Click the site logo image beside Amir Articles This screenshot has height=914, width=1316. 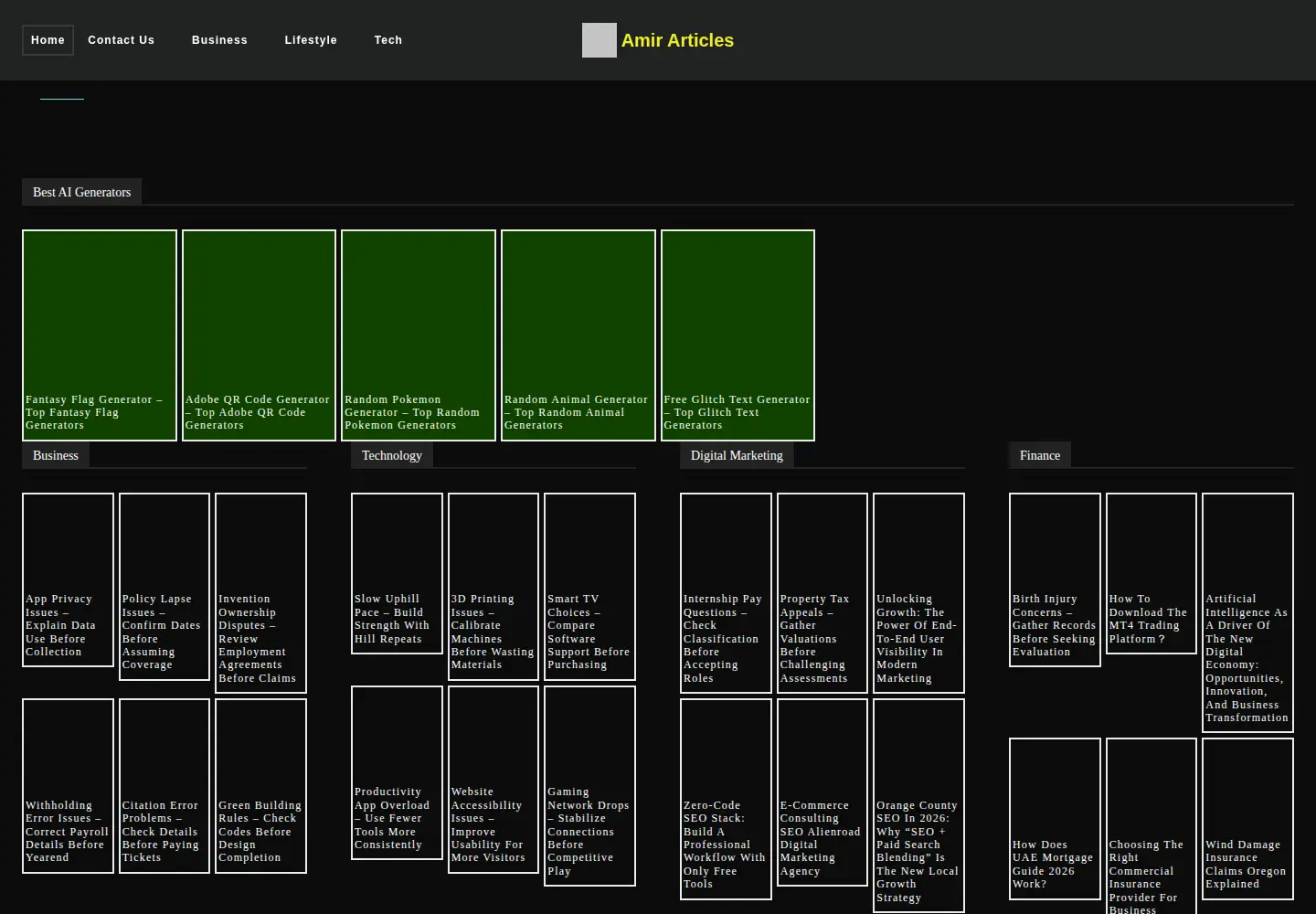coord(600,40)
